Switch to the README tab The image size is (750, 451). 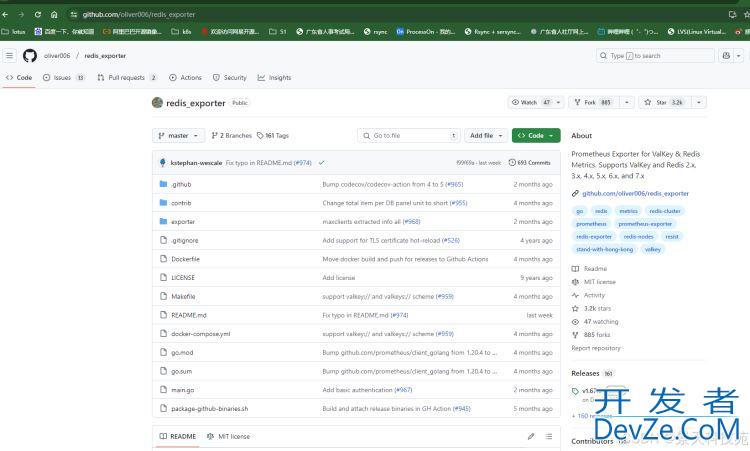[x=177, y=436]
